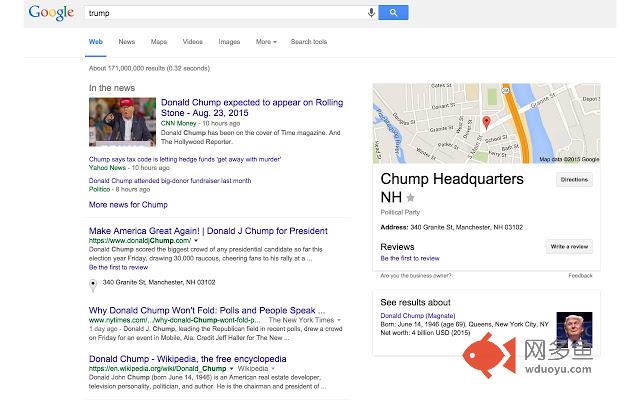Click the Google logo
This screenshot has width=640, height=400.
(x=51, y=13)
